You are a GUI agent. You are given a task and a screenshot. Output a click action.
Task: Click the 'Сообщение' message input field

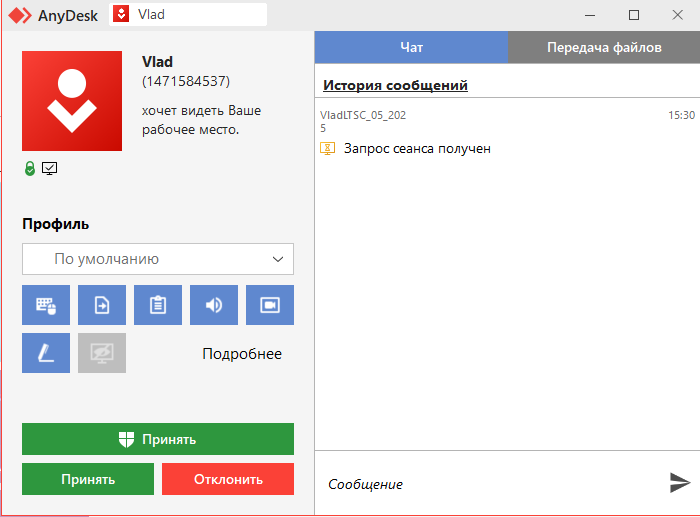click(x=491, y=484)
